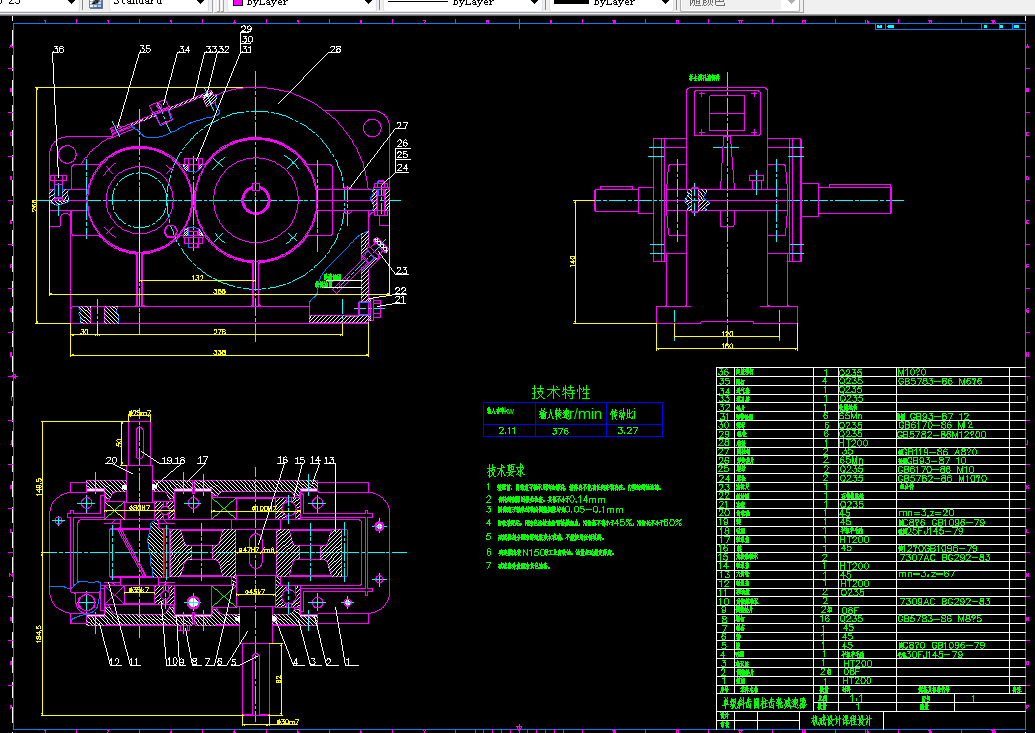
Task: Select the 3.27 transmission ratio value
Action: tap(628, 431)
